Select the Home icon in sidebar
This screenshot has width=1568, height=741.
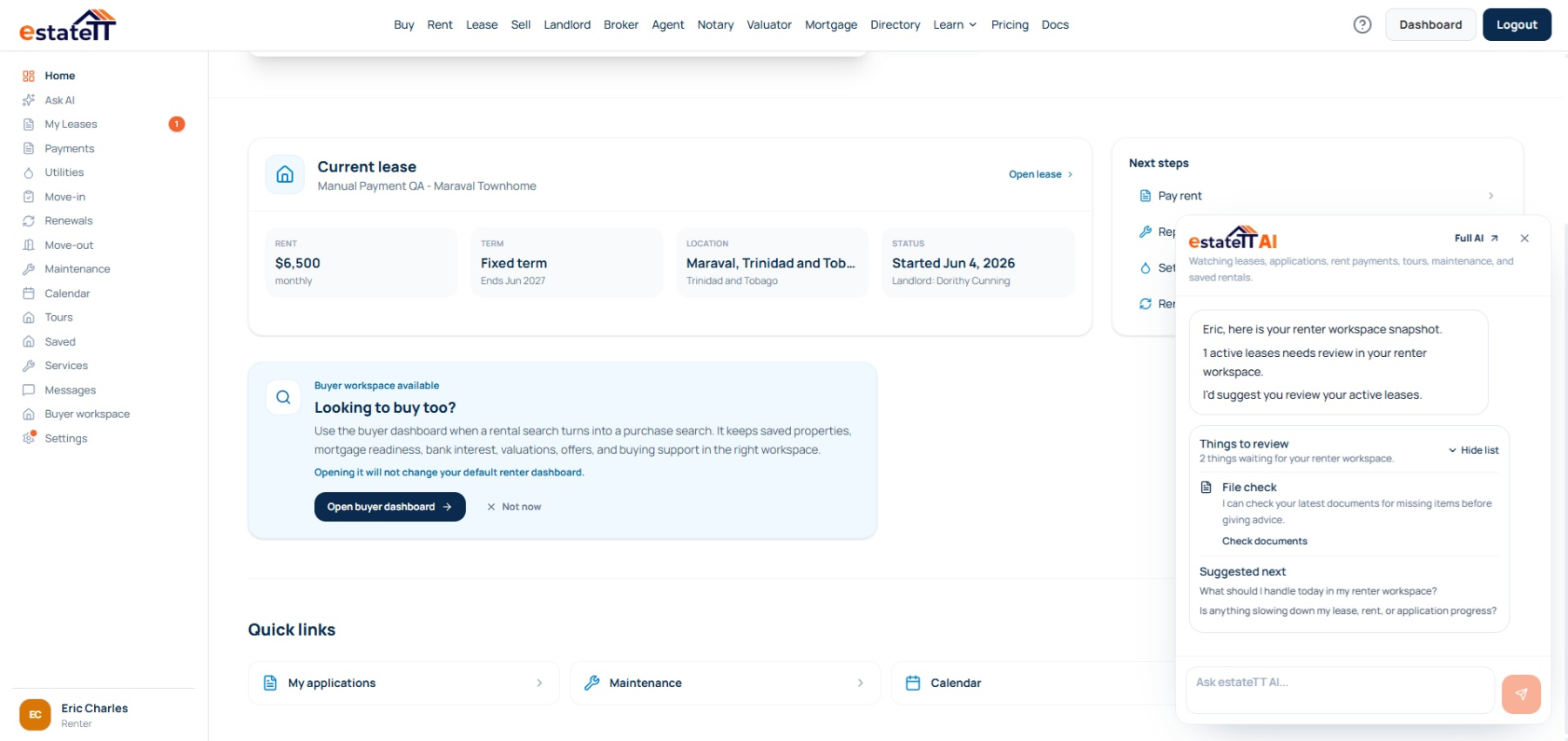pyautogui.click(x=29, y=76)
